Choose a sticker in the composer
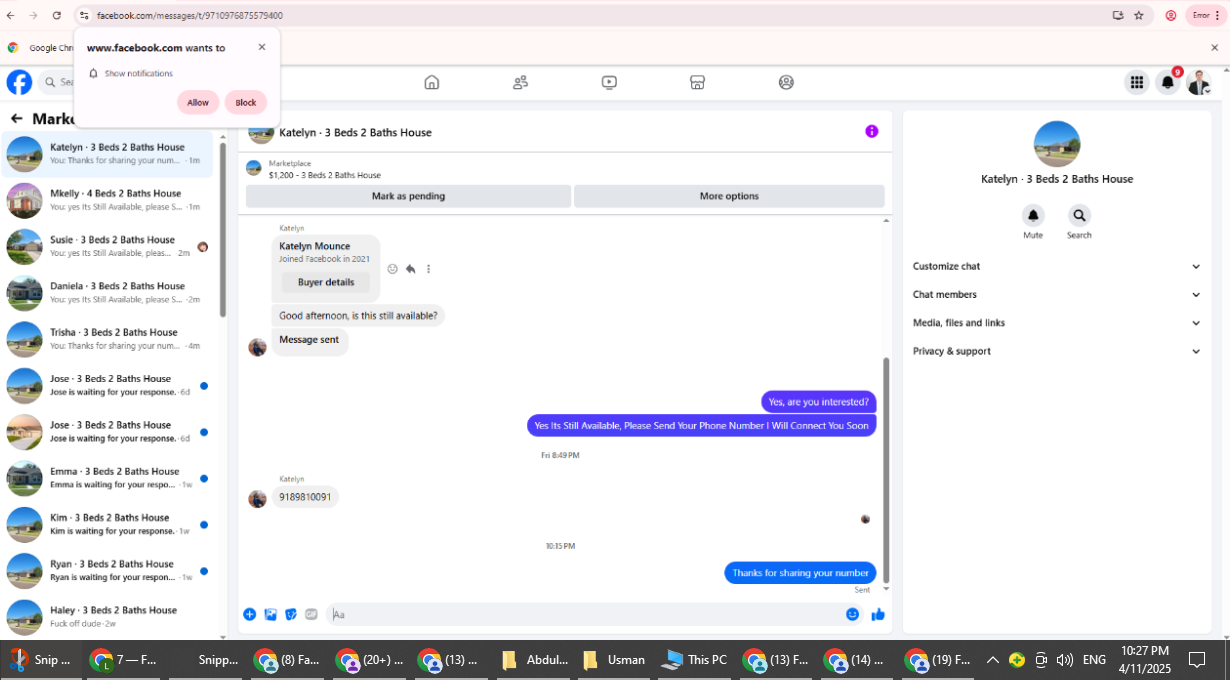The height and width of the screenshot is (680, 1230). coord(291,614)
